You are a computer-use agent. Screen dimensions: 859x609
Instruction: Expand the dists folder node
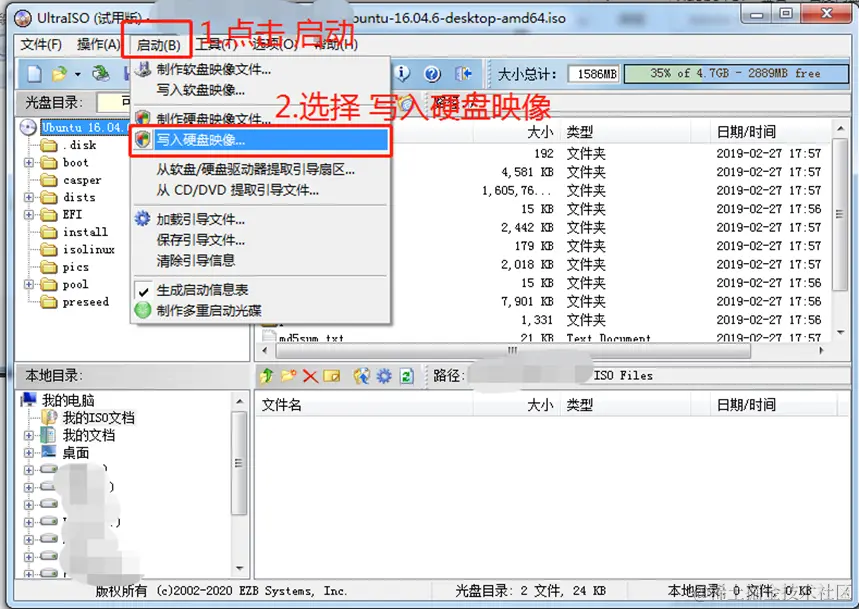[x=29, y=197]
